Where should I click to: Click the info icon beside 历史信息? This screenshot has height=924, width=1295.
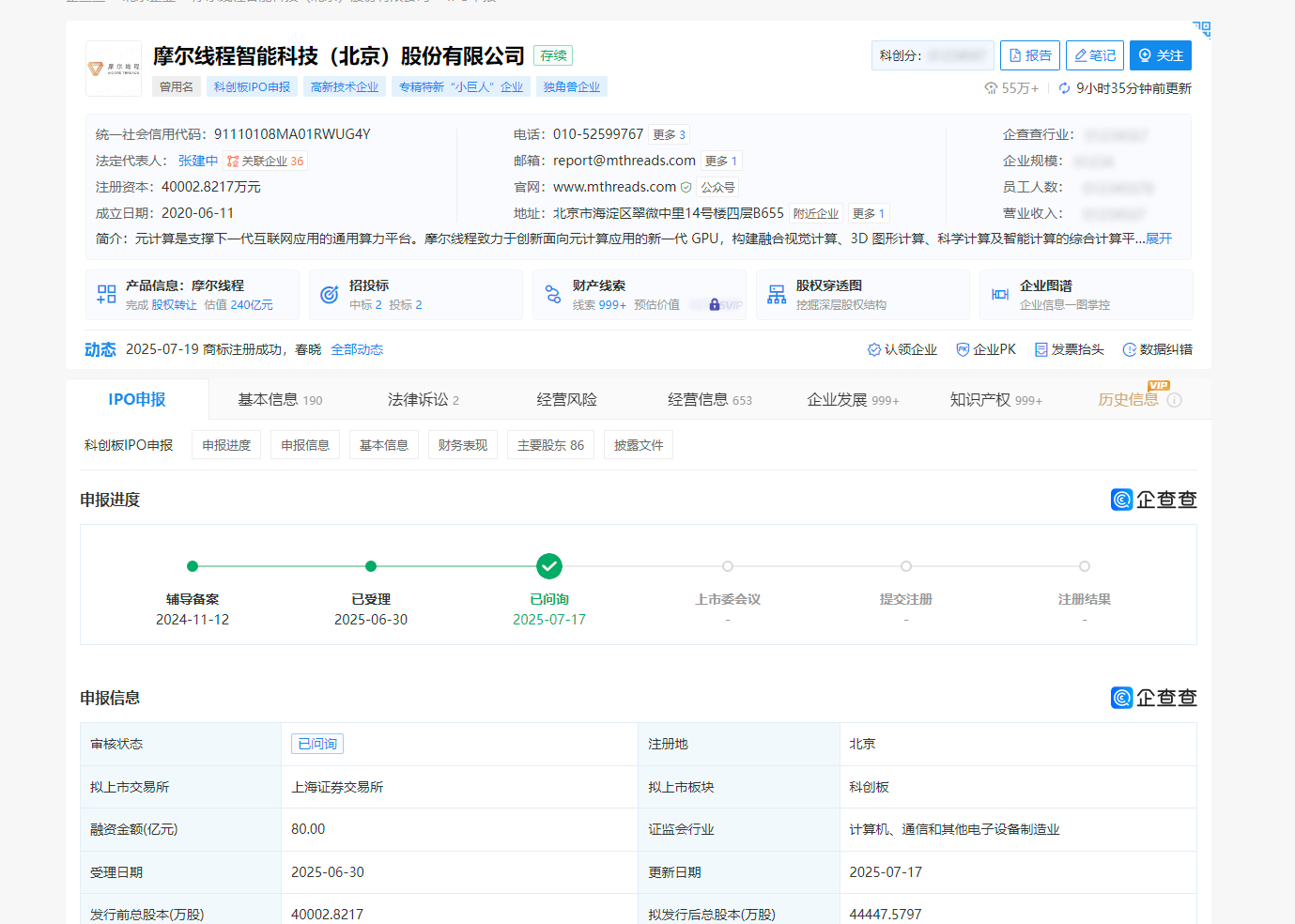(1174, 400)
